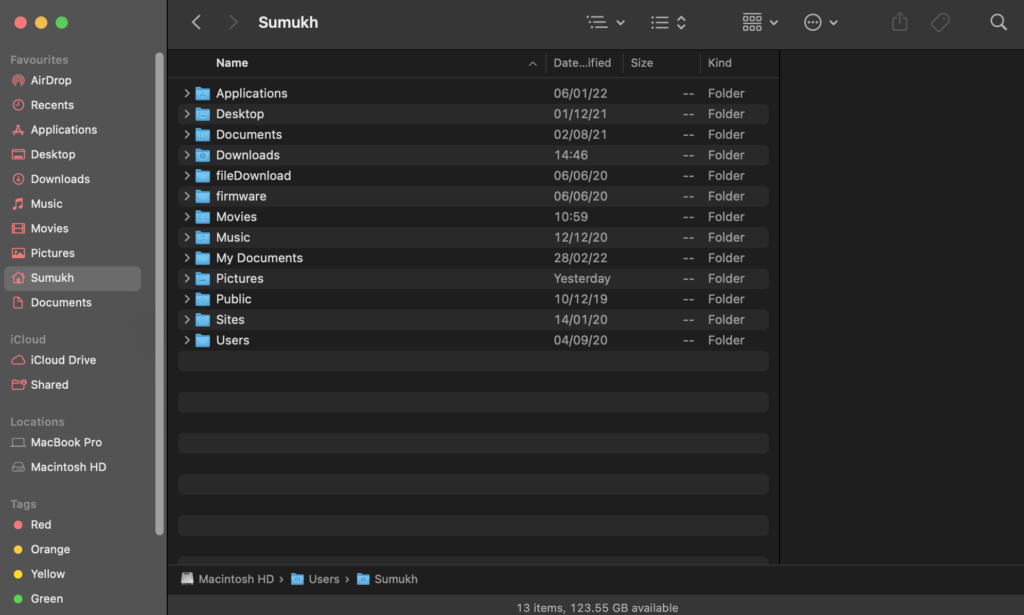Expand the Applications folder disclosure arrow
The height and width of the screenshot is (615, 1024).
pyautogui.click(x=187, y=93)
